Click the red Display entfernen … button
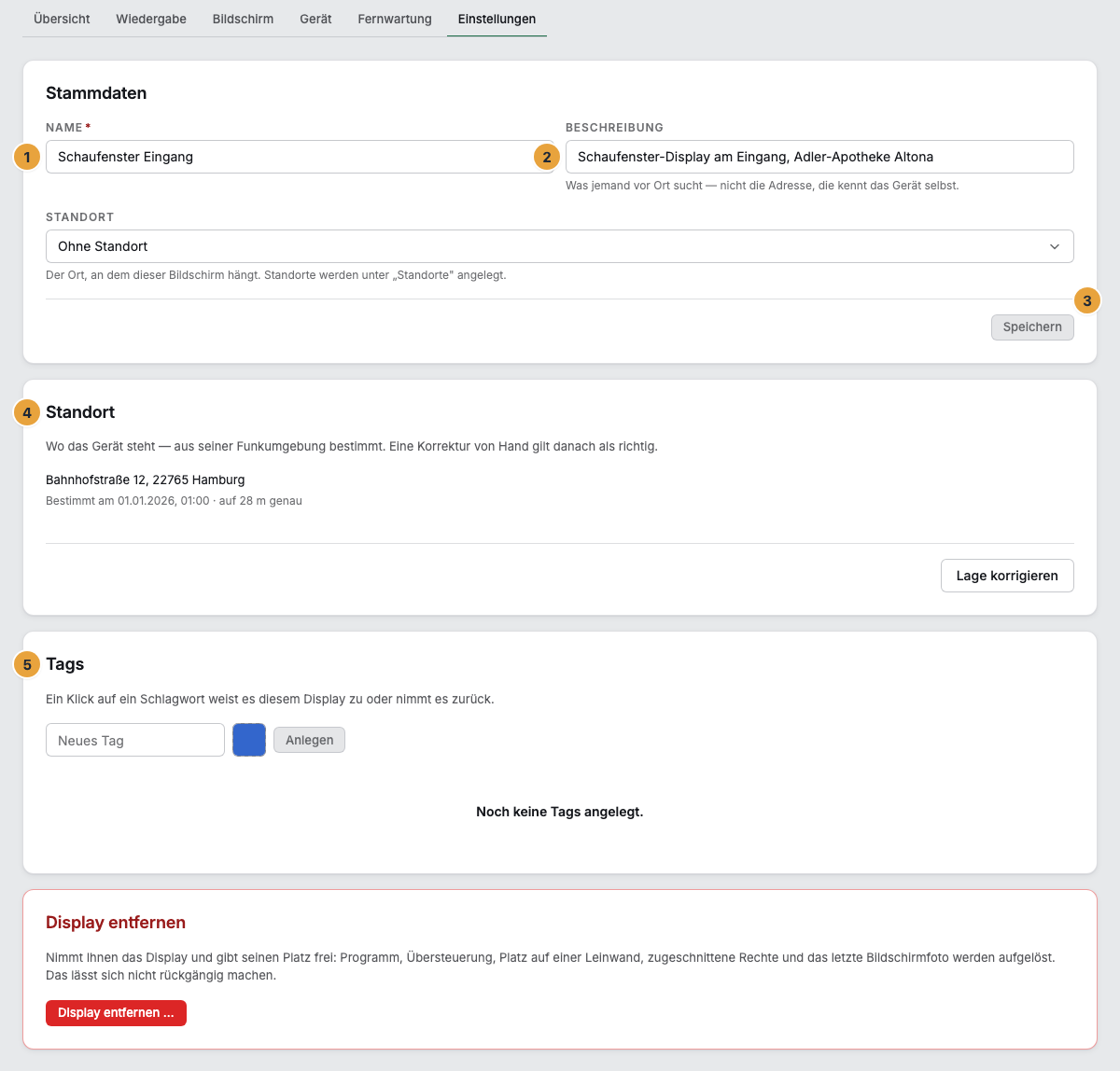The width and height of the screenshot is (1120, 1071). [x=116, y=1013]
